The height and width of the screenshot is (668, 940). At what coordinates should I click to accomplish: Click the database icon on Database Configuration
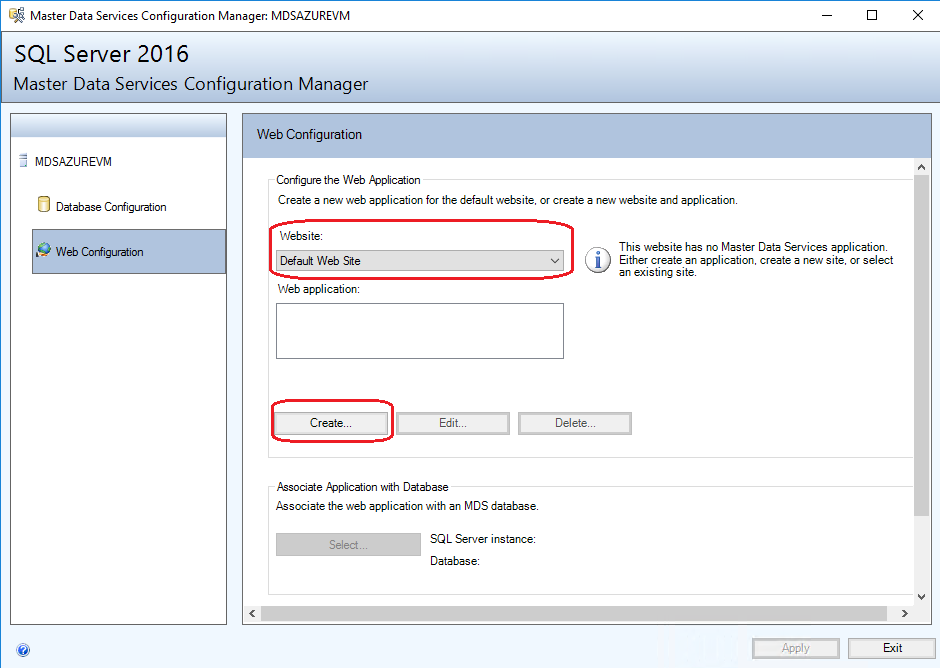(42, 206)
